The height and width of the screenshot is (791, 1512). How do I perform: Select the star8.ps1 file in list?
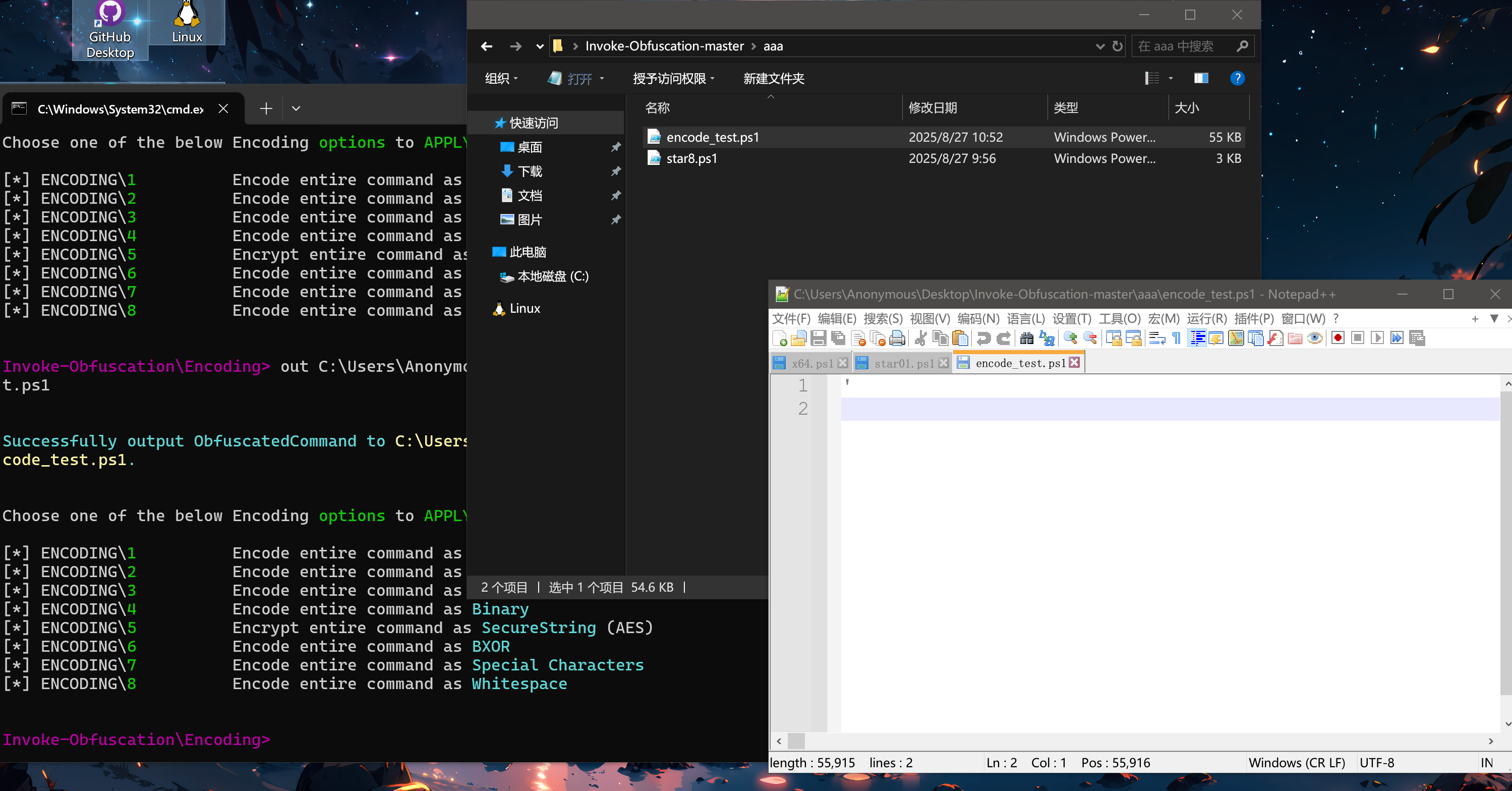click(x=691, y=158)
